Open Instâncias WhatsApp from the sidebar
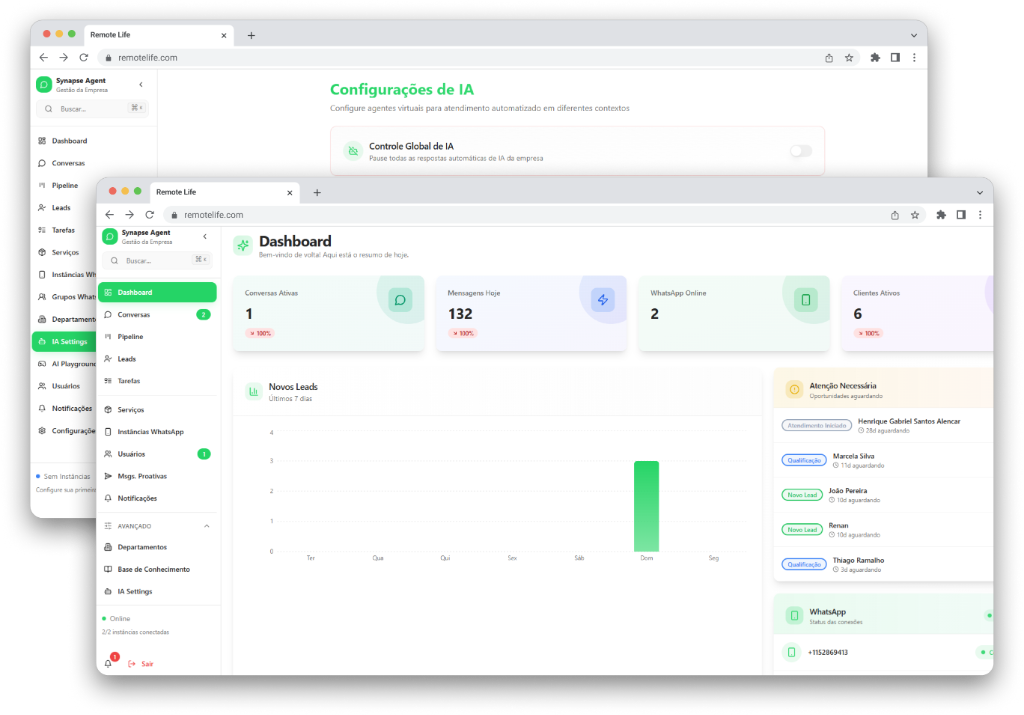The width and height of the screenshot is (1024, 715). 110,431
